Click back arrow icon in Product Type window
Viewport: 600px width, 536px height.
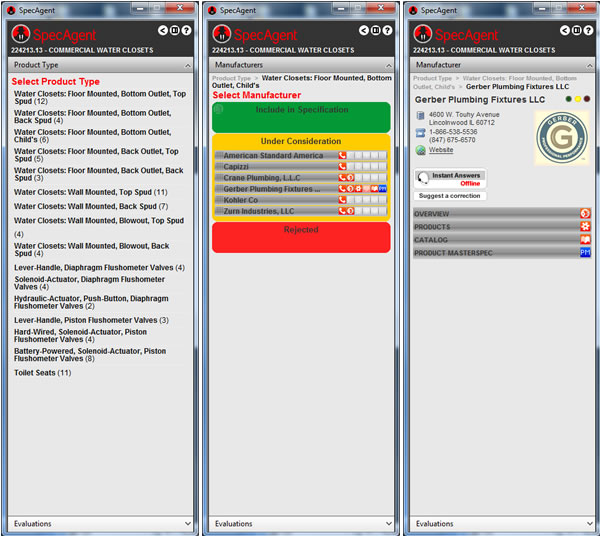[163, 30]
